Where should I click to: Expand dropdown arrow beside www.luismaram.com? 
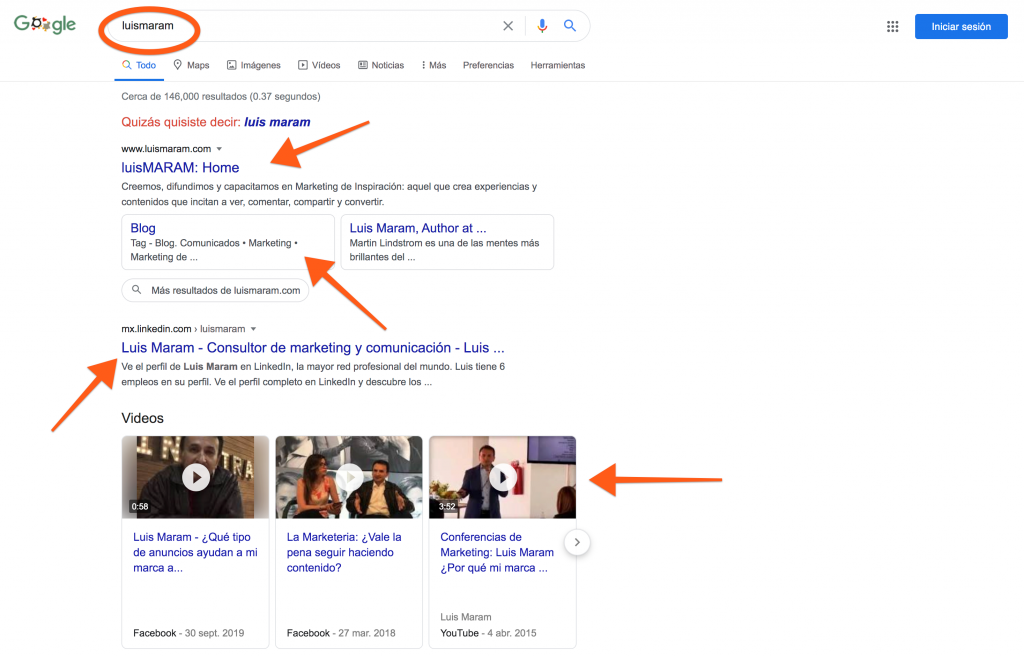click(219, 149)
